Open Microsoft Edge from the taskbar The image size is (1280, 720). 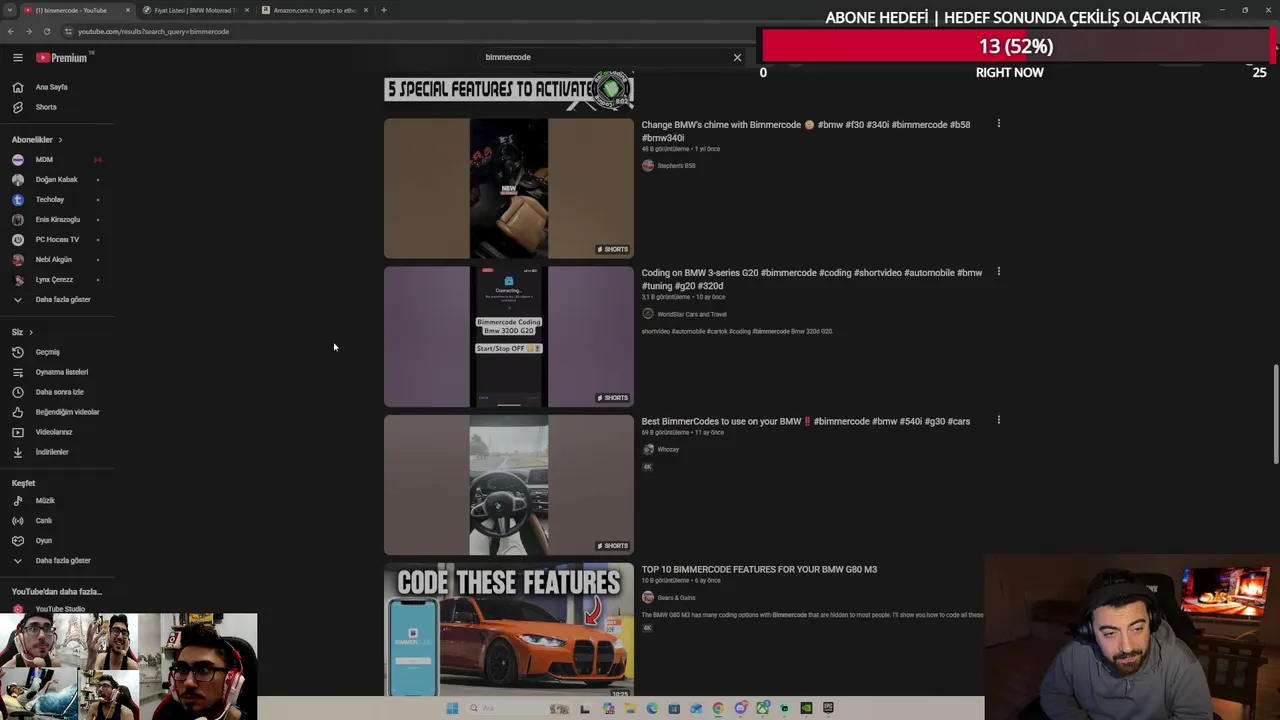click(652, 708)
